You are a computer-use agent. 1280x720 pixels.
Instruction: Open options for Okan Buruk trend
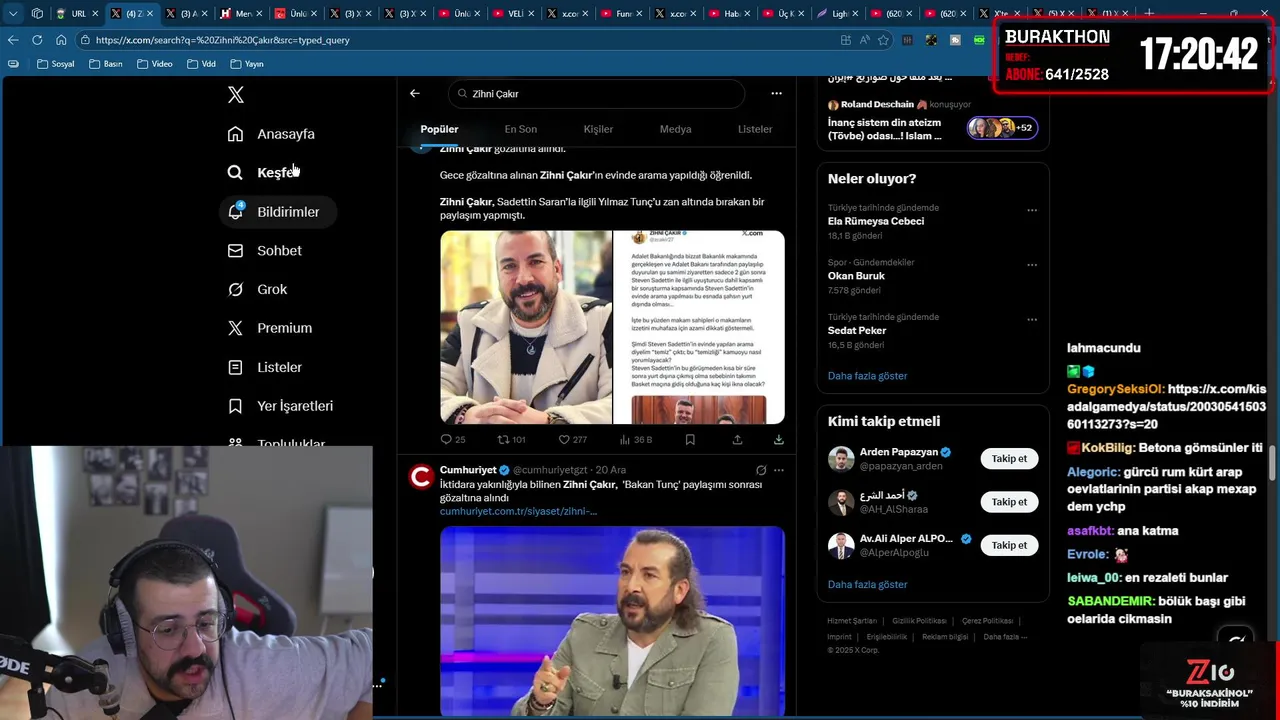(x=1032, y=265)
